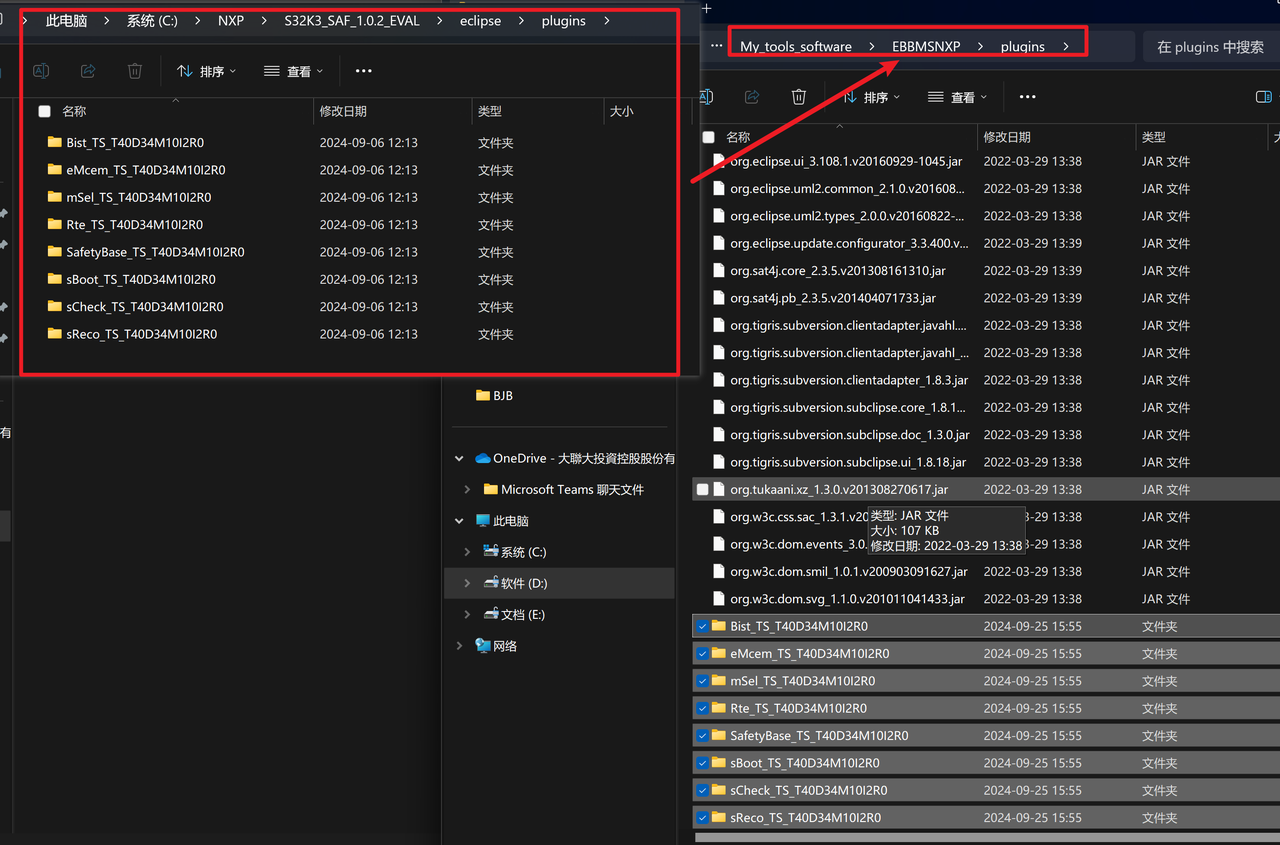Go to eclipse in the breadcrumb path
The height and width of the screenshot is (845, 1280).
(480, 21)
